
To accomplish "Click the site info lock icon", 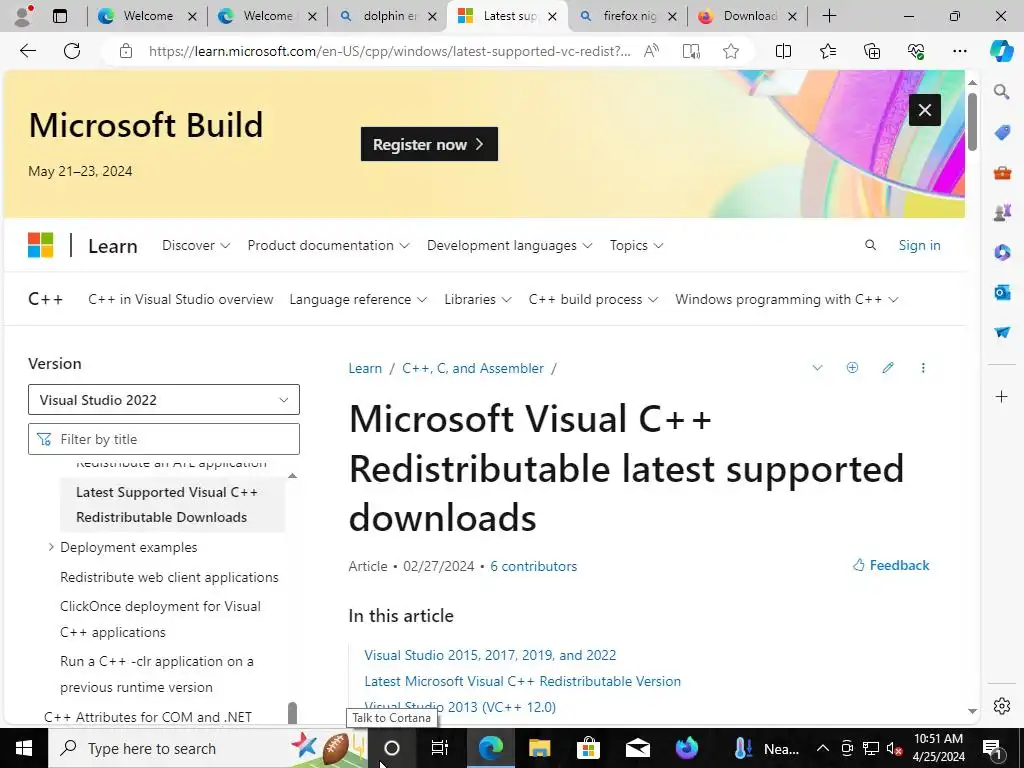I will pyautogui.click(x=126, y=51).
